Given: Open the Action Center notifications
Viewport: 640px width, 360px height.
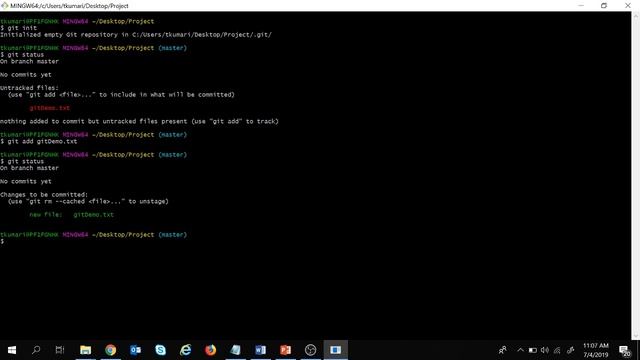Looking at the screenshot, I should click(x=624, y=351).
